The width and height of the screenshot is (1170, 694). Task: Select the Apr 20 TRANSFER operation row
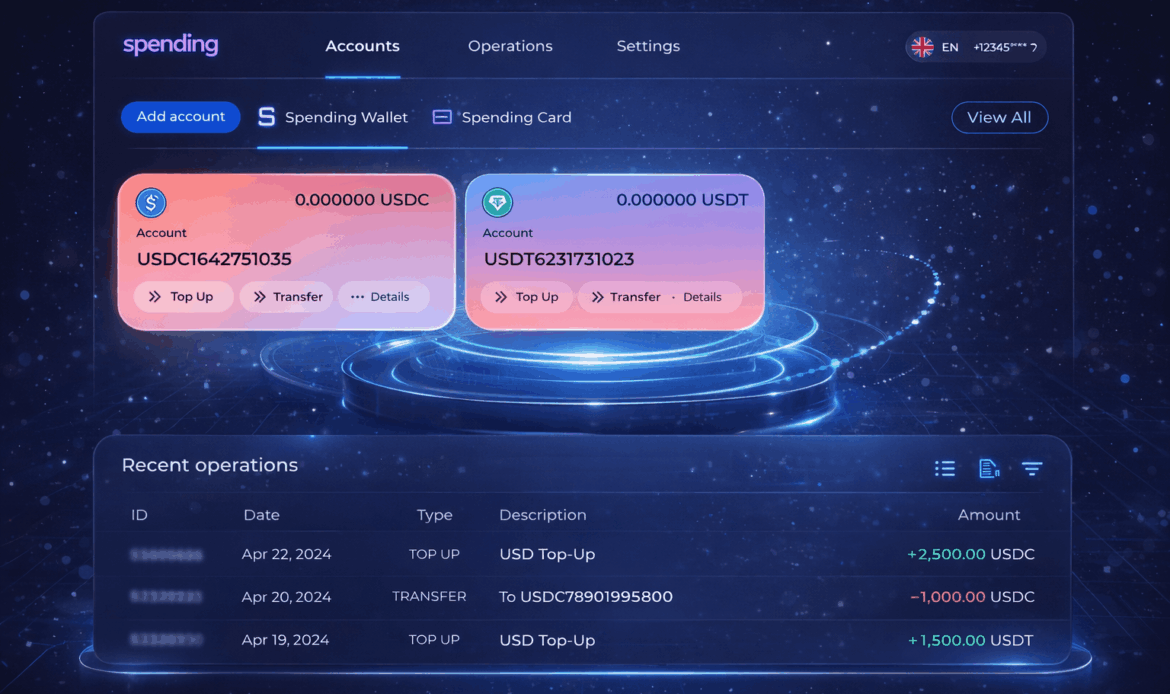583,597
